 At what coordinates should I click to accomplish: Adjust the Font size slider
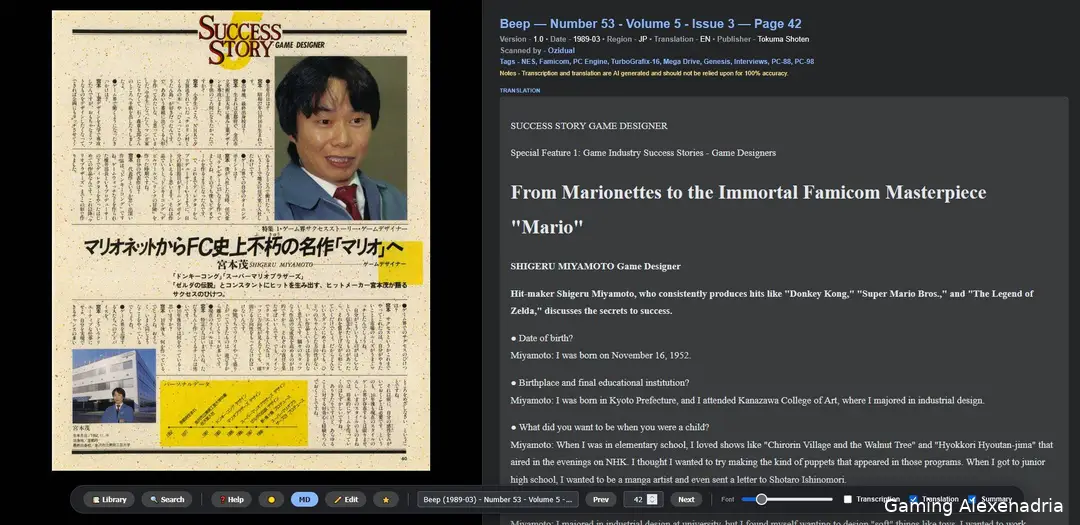(787, 500)
